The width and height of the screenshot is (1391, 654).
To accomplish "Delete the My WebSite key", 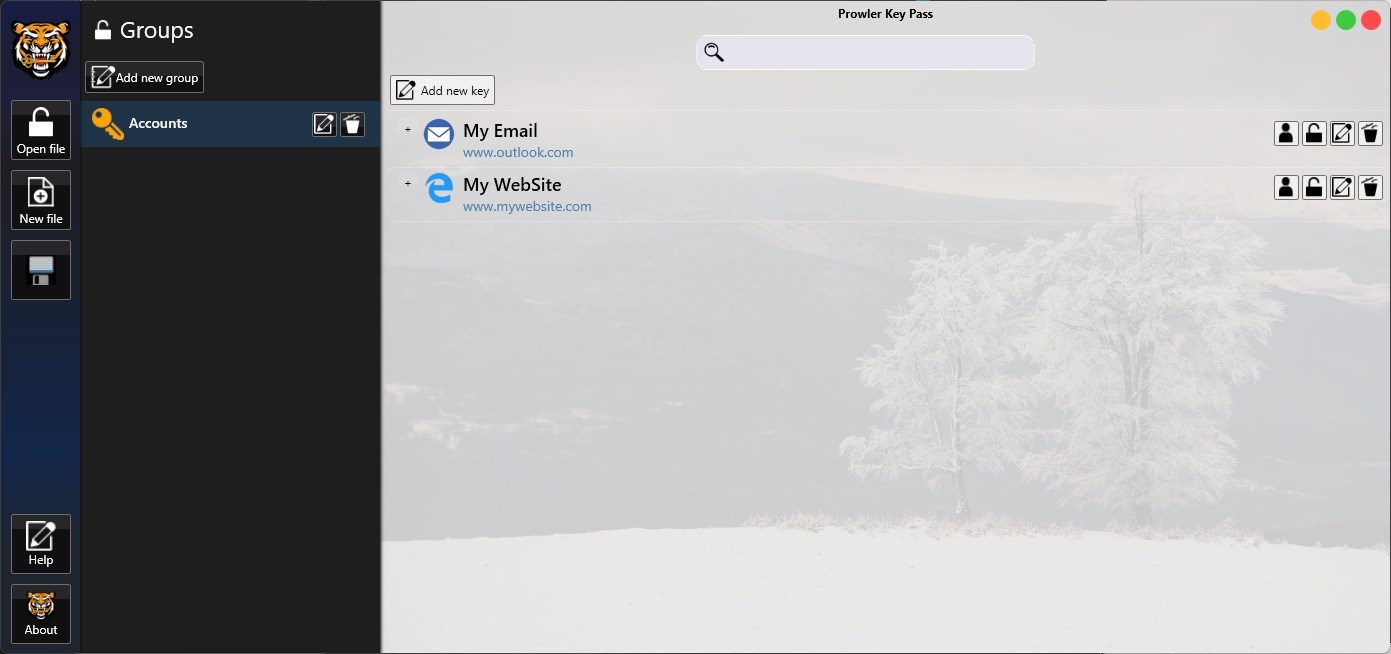I will (x=1370, y=187).
